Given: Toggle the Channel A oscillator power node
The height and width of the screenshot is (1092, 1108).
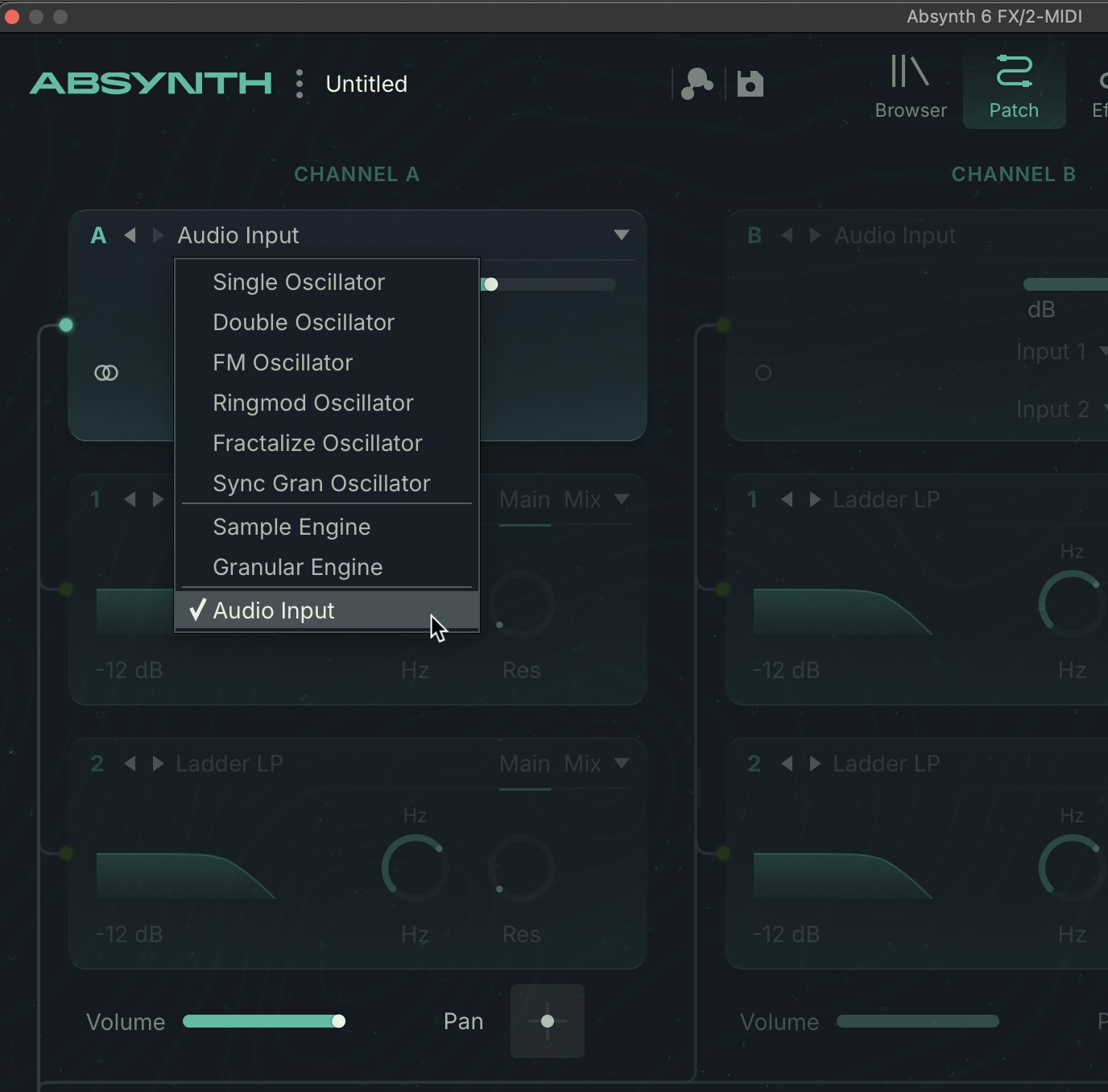Looking at the screenshot, I should tap(66, 325).
